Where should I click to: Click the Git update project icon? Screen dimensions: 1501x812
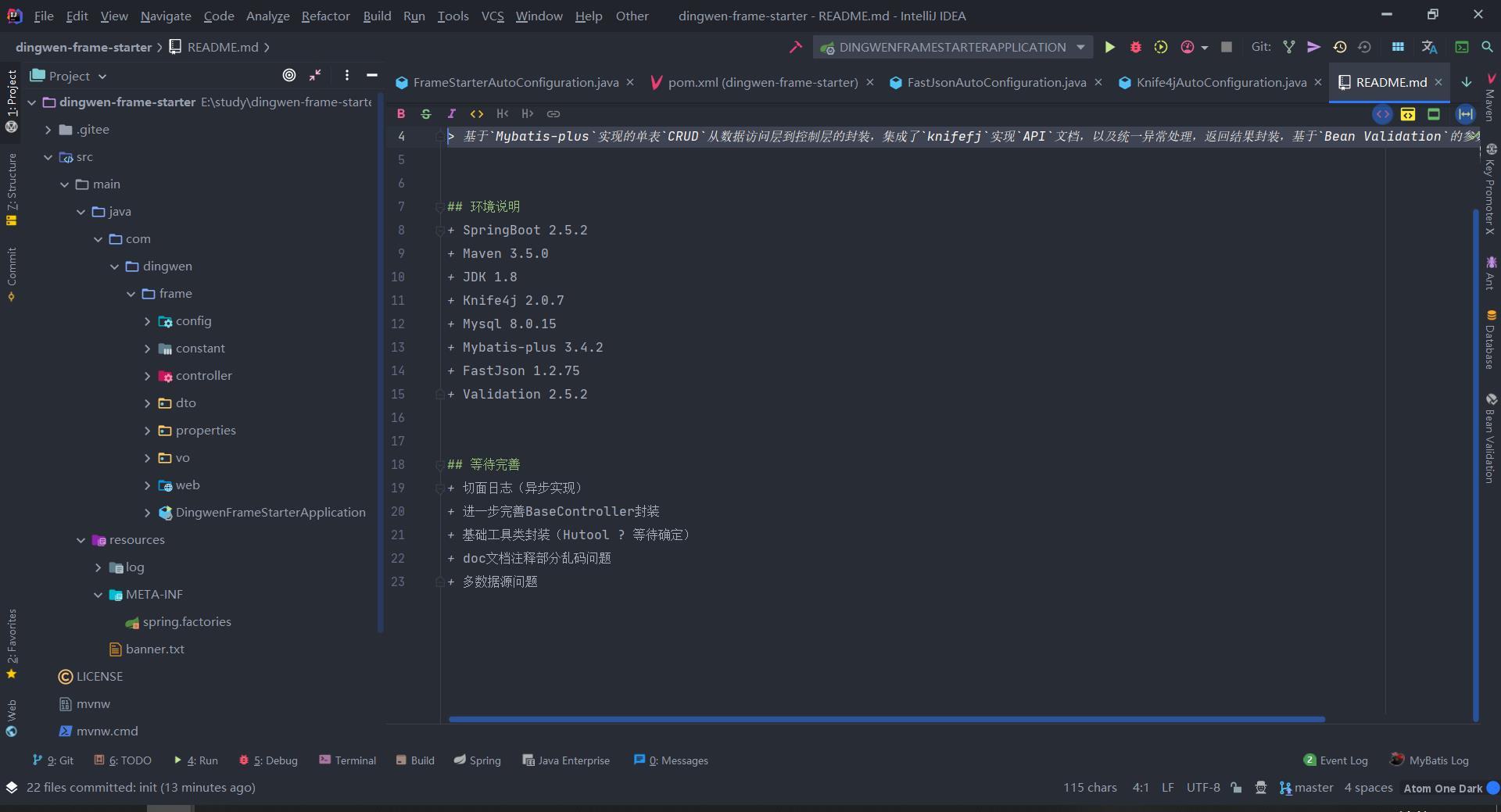[x=1289, y=47]
